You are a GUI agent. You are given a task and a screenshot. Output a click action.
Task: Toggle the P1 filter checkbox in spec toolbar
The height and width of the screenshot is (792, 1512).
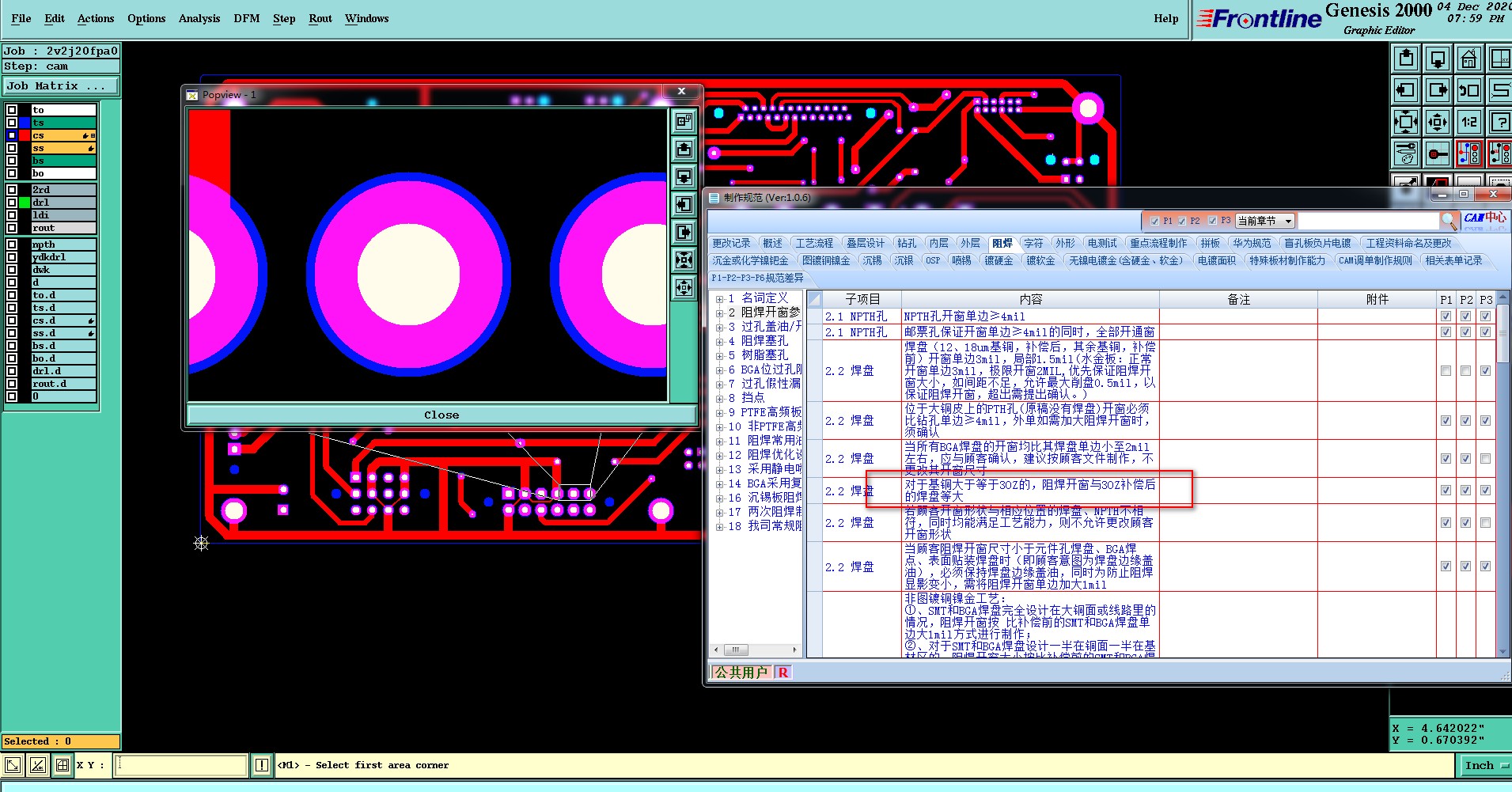pyautogui.click(x=1154, y=221)
